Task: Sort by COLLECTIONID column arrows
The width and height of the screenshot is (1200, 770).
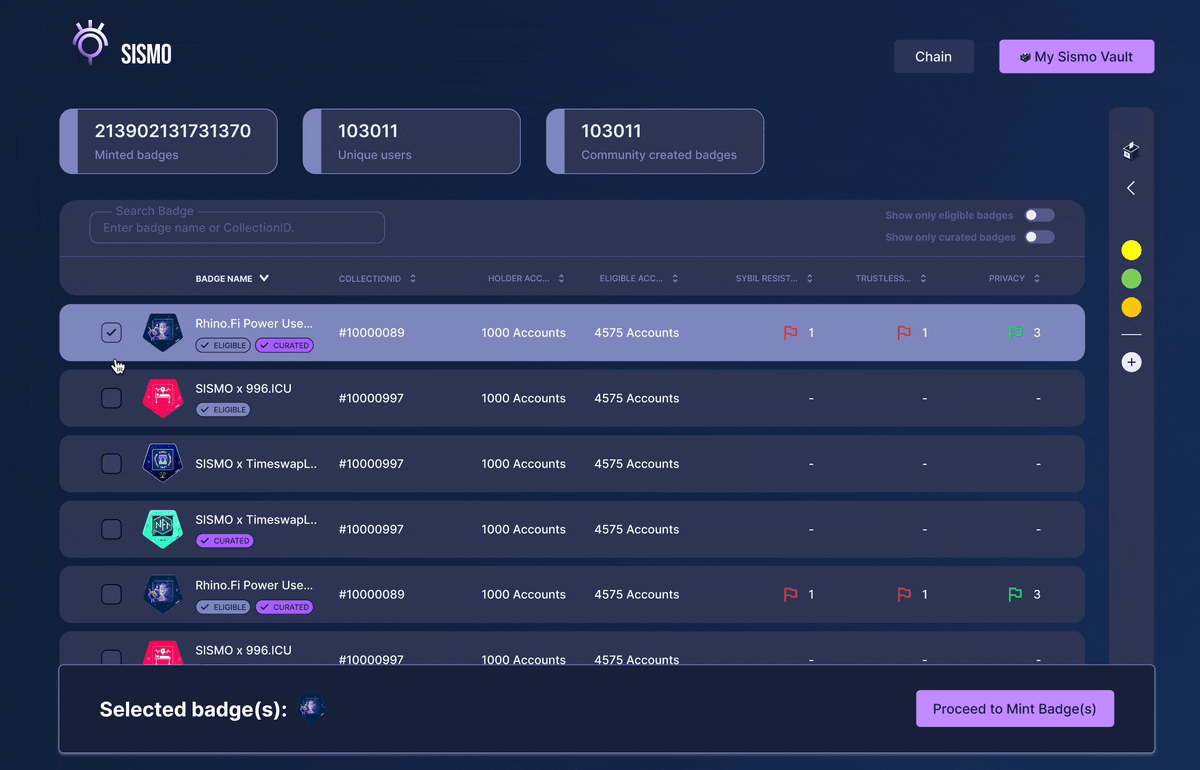Action: click(413, 279)
